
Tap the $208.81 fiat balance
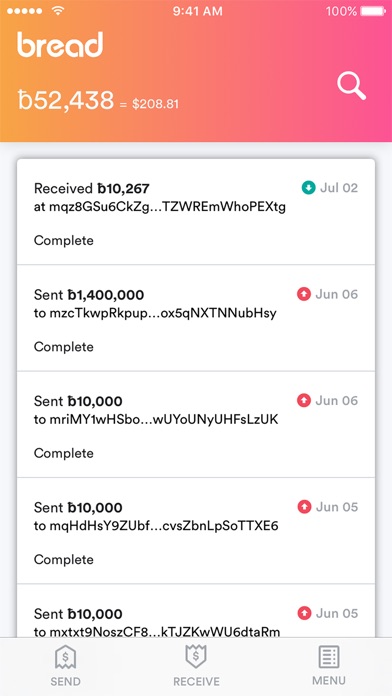(x=155, y=104)
